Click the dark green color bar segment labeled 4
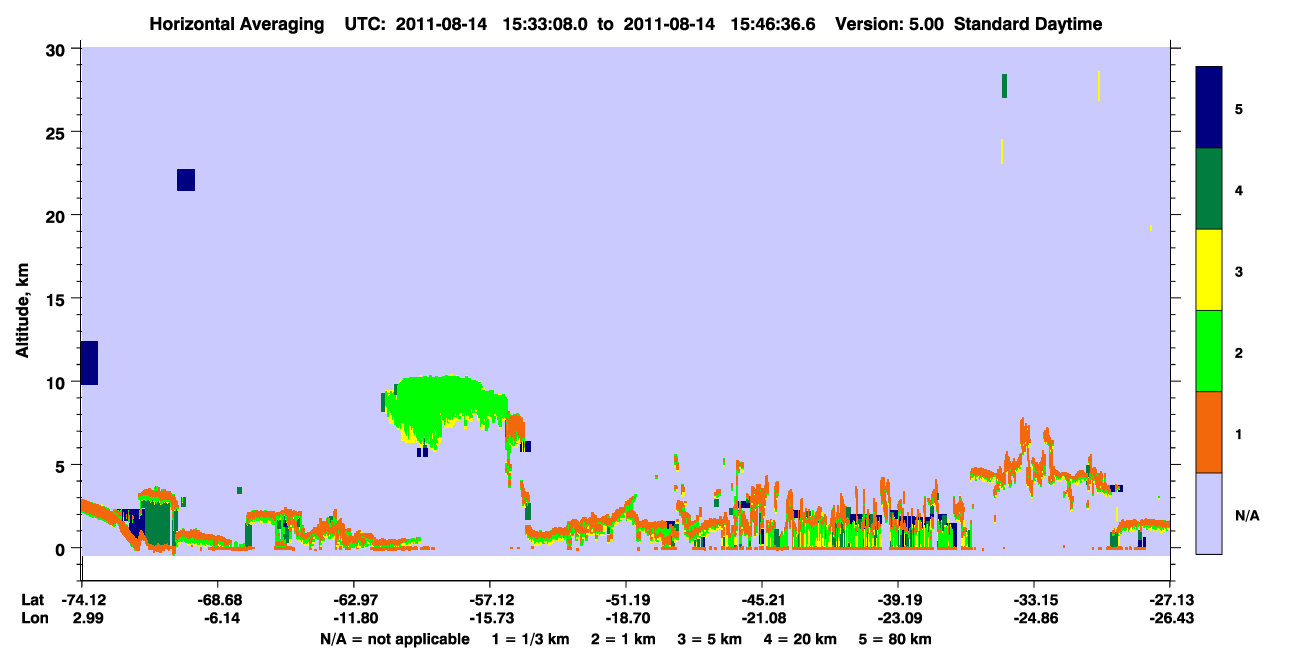1300x667 pixels. tap(1209, 189)
